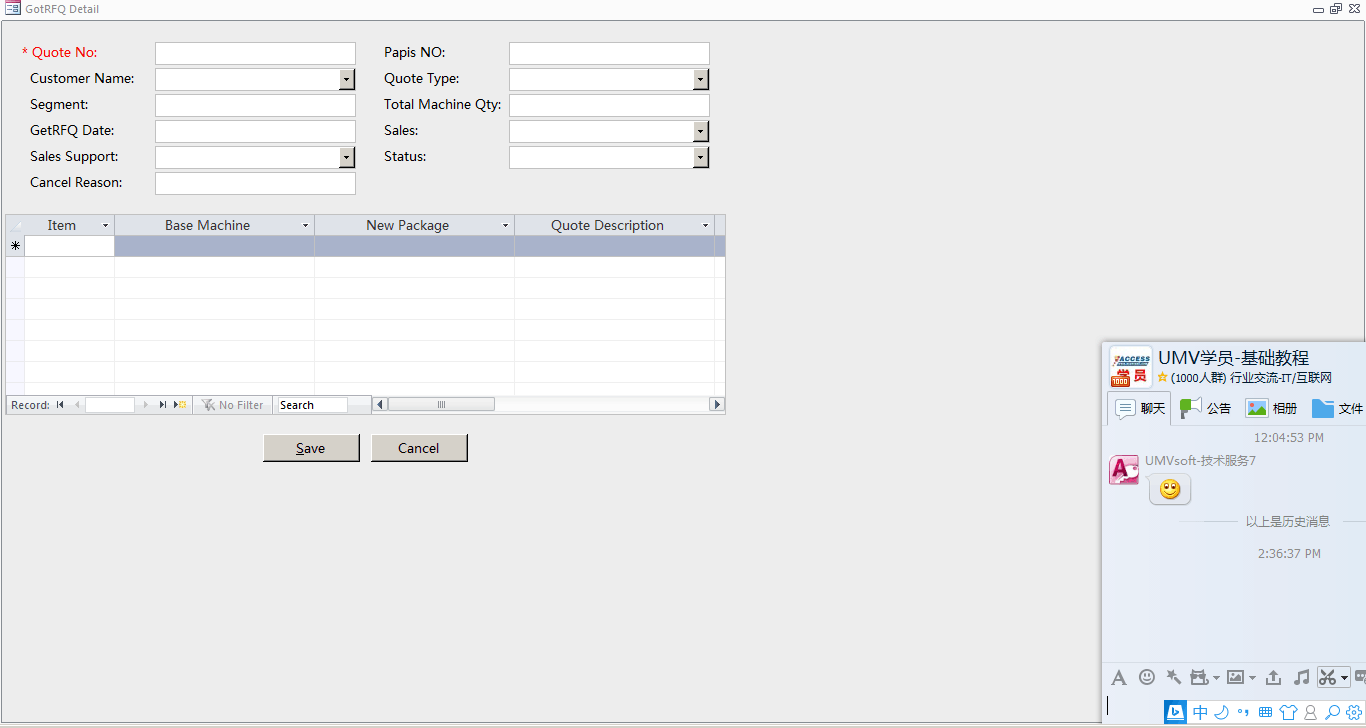This screenshot has height=728, width=1366.
Task: Toggle Chinese input mode in IME bar
Action: (x=1201, y=712)
